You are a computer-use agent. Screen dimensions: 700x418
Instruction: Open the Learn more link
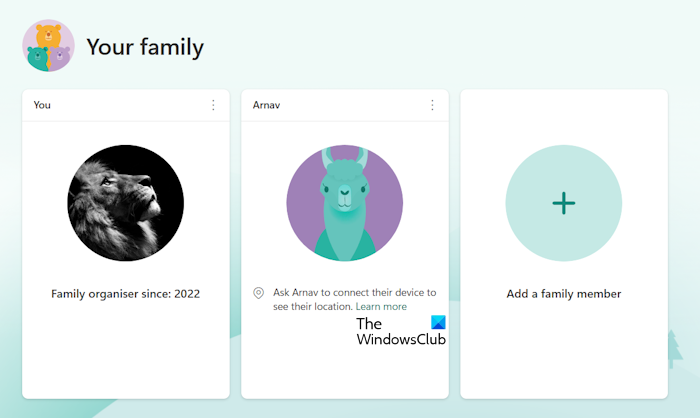381,307
